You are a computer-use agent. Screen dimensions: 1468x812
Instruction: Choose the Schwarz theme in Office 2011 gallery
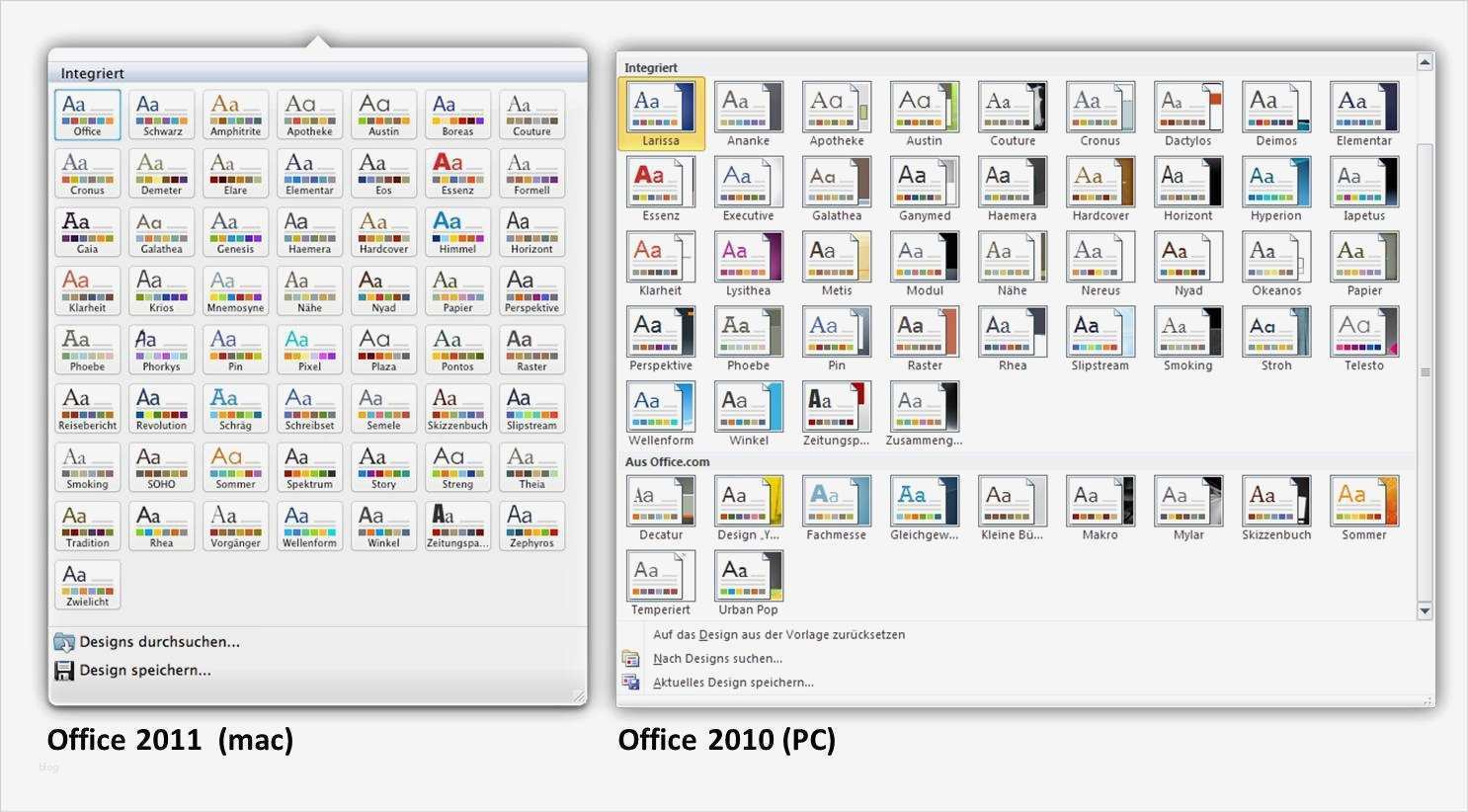162,115
